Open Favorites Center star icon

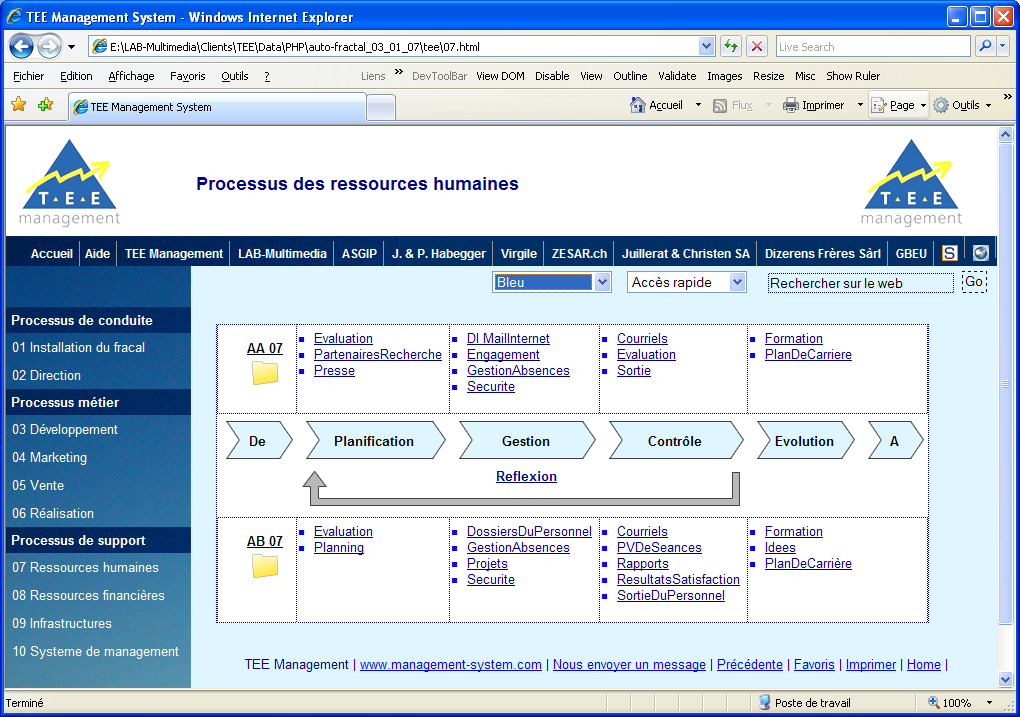19,104
